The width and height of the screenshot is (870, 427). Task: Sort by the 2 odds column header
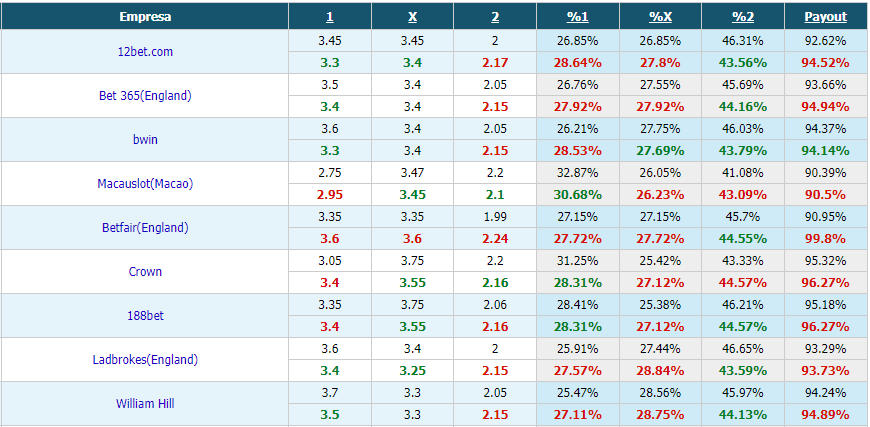click(495, 17)
